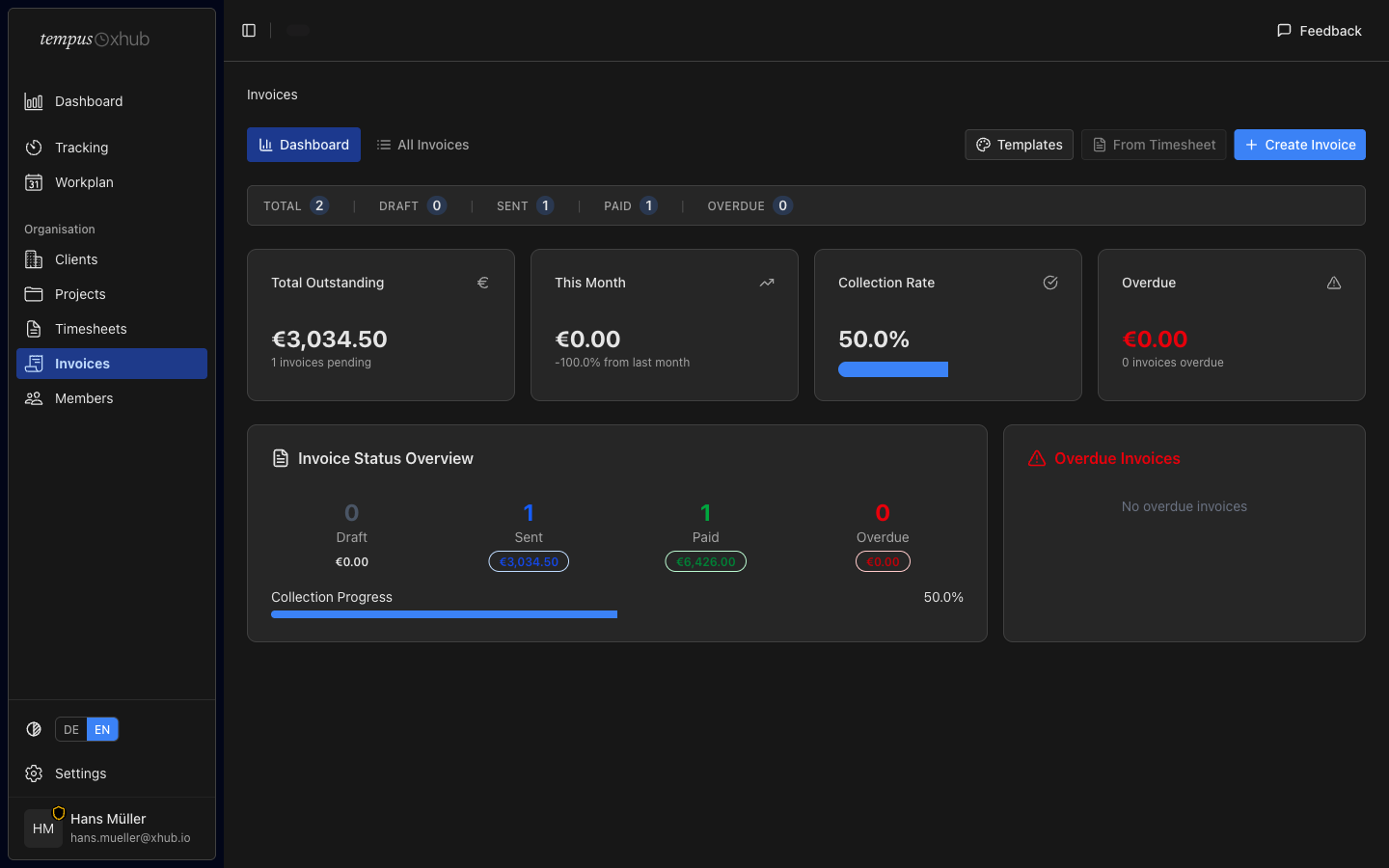Click the Collection Progress bar

444,614
